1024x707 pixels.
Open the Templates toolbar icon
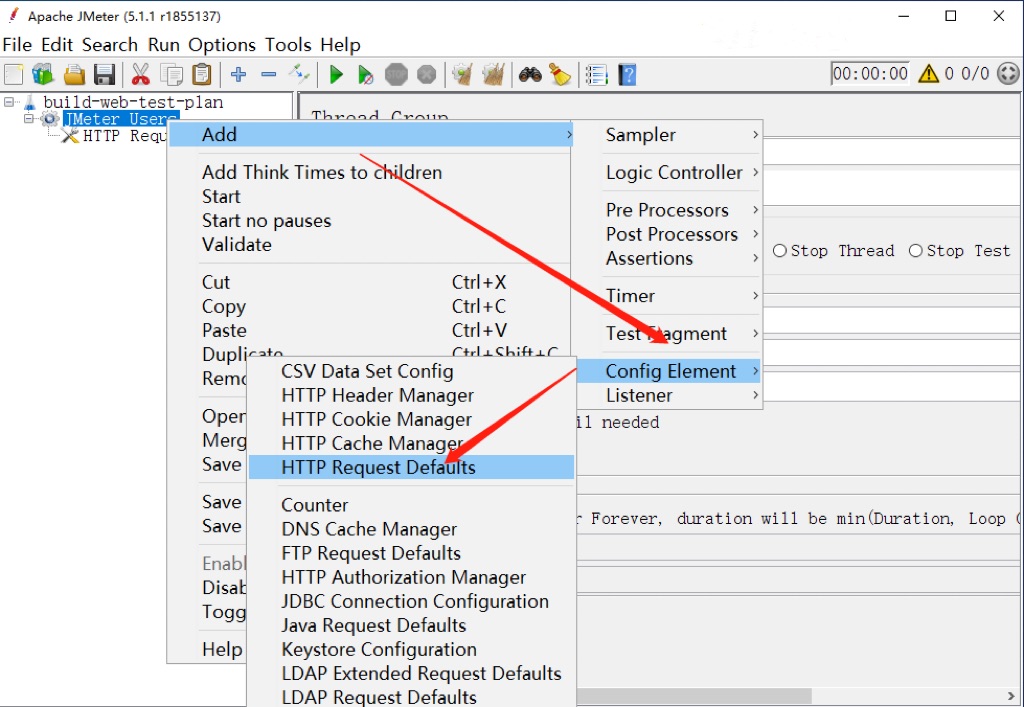43,74
